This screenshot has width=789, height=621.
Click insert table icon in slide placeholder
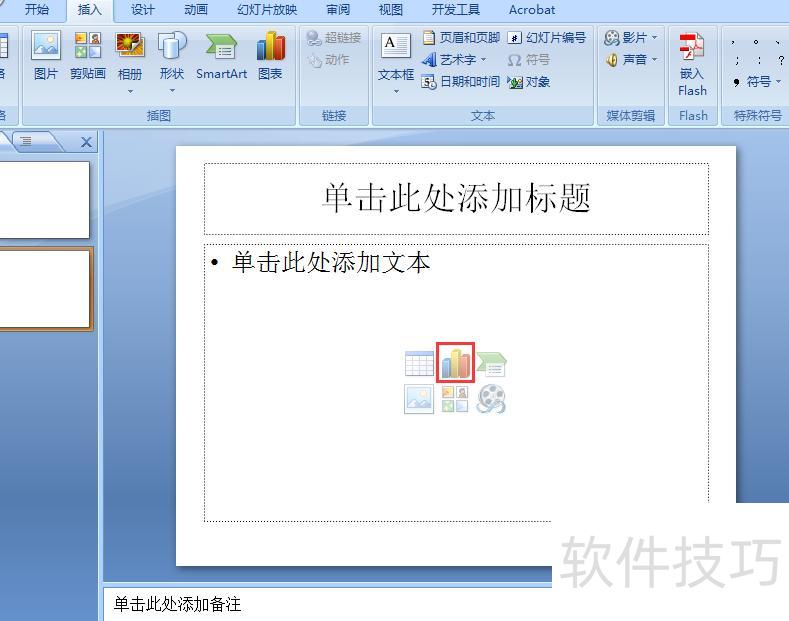(x=419, y=363)
